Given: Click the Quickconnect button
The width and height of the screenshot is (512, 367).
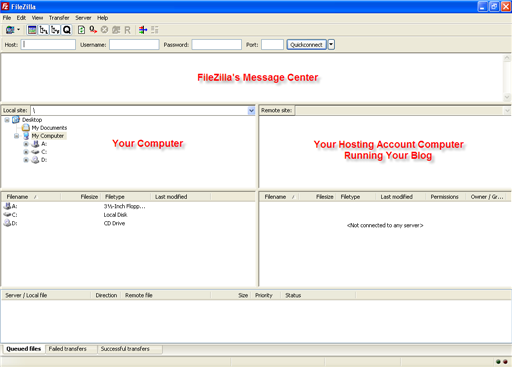Looking at the screenshot, I should (306, 44).
